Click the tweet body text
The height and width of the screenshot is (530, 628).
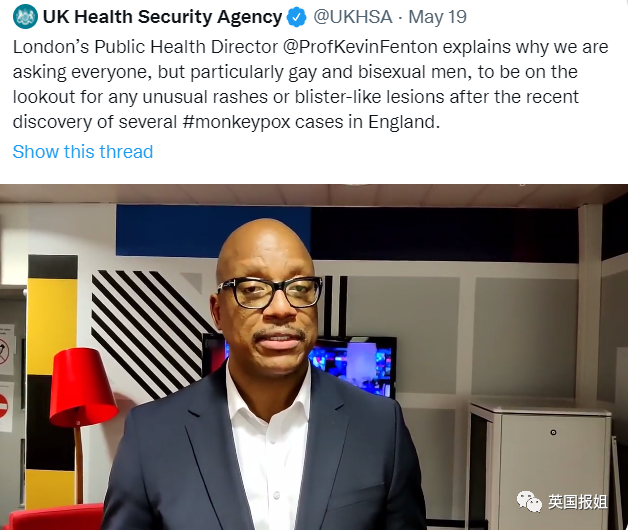point(310,85)
